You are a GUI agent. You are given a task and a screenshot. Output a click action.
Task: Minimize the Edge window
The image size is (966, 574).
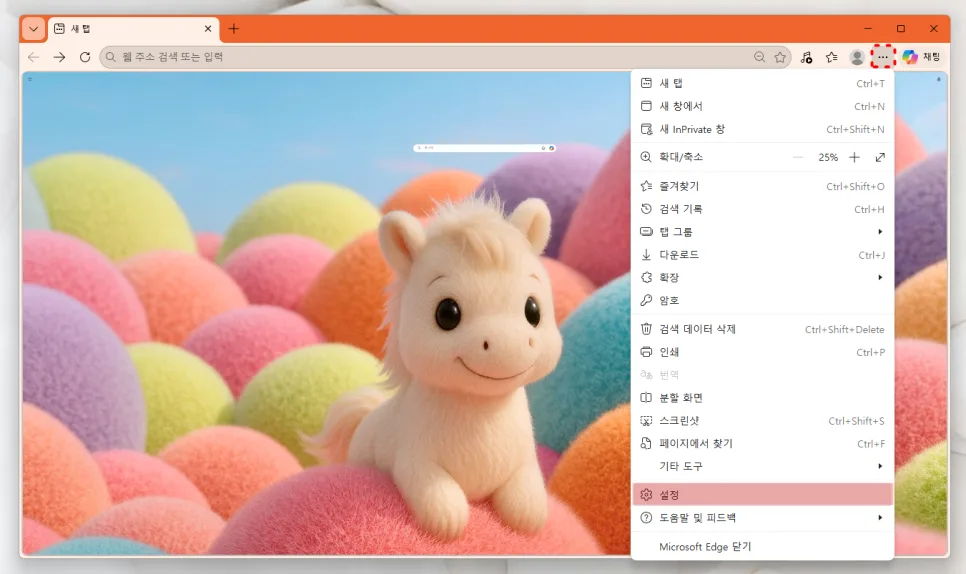click(867, 29)
